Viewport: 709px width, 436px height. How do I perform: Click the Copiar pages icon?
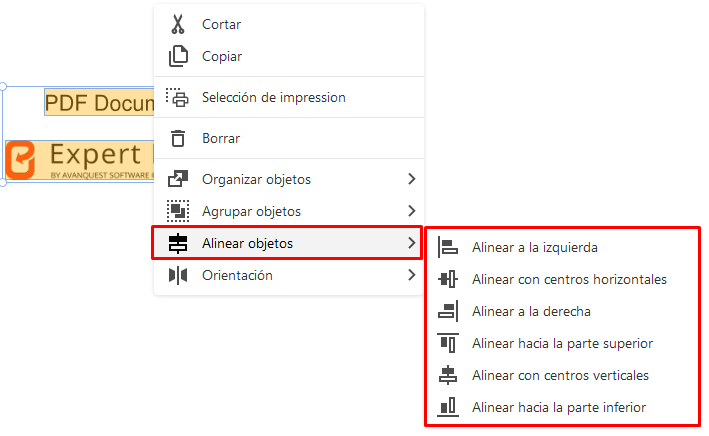pos(178,56)
